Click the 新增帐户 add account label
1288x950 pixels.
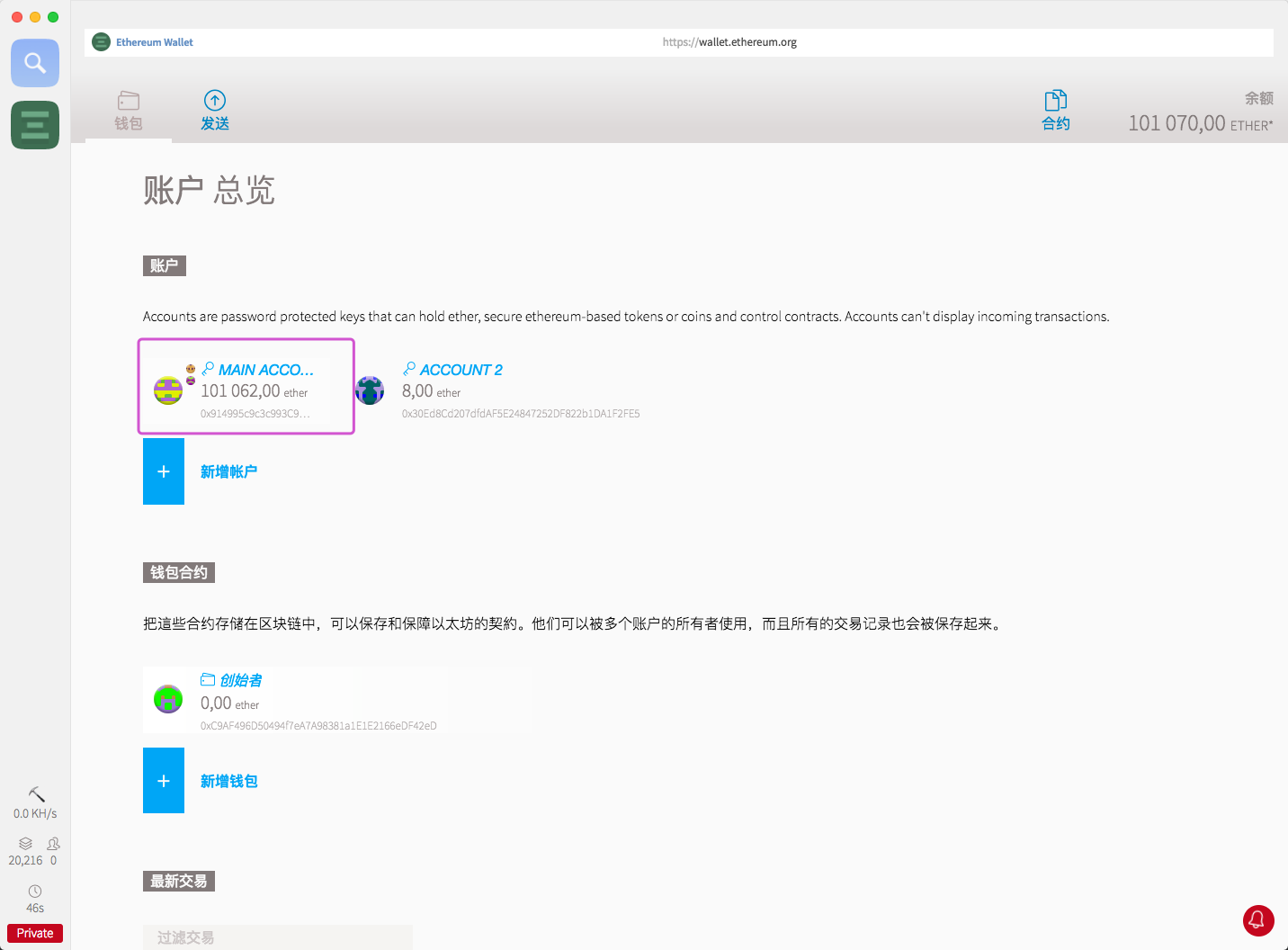228,471
